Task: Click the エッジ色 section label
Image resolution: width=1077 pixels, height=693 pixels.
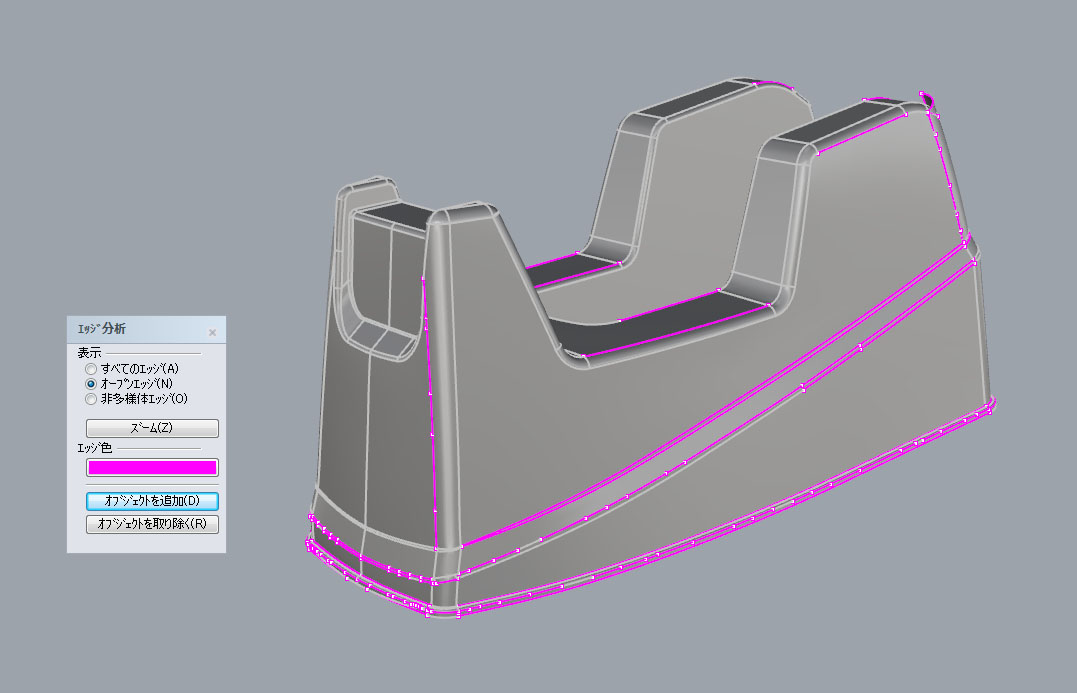Action: click(94, 448)
